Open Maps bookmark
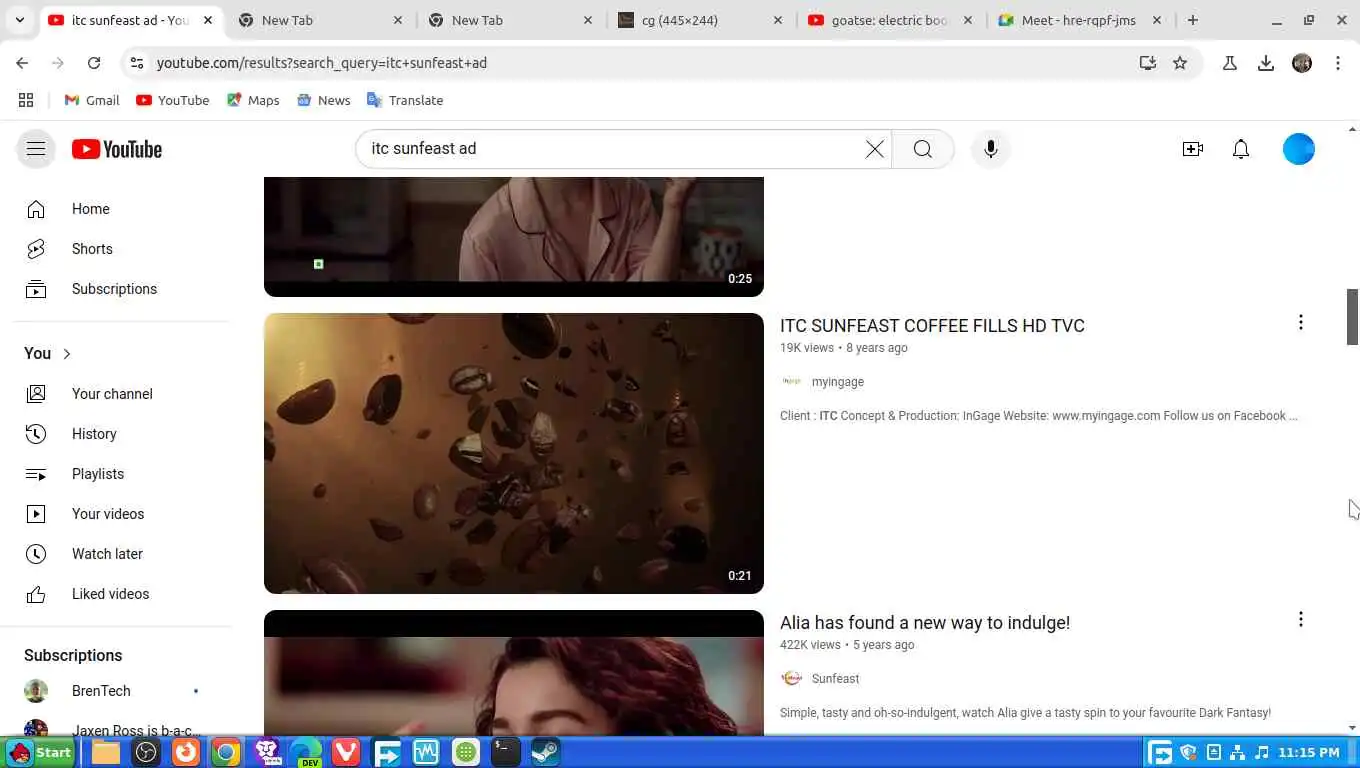The image size is (1360, 768). click(253, 100)
